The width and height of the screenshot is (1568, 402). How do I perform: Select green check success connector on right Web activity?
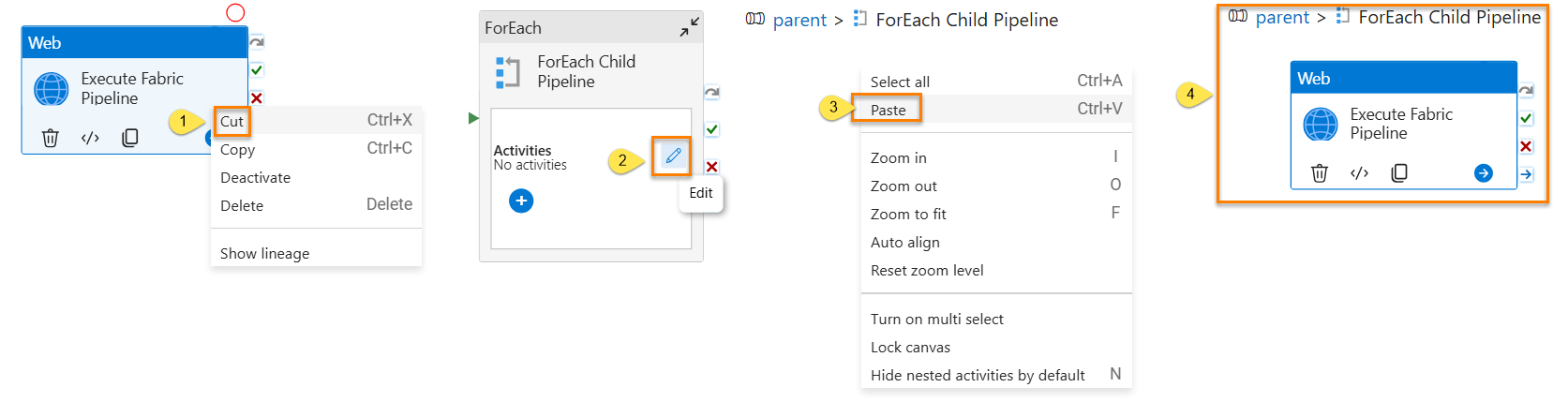pos(1526,118)
